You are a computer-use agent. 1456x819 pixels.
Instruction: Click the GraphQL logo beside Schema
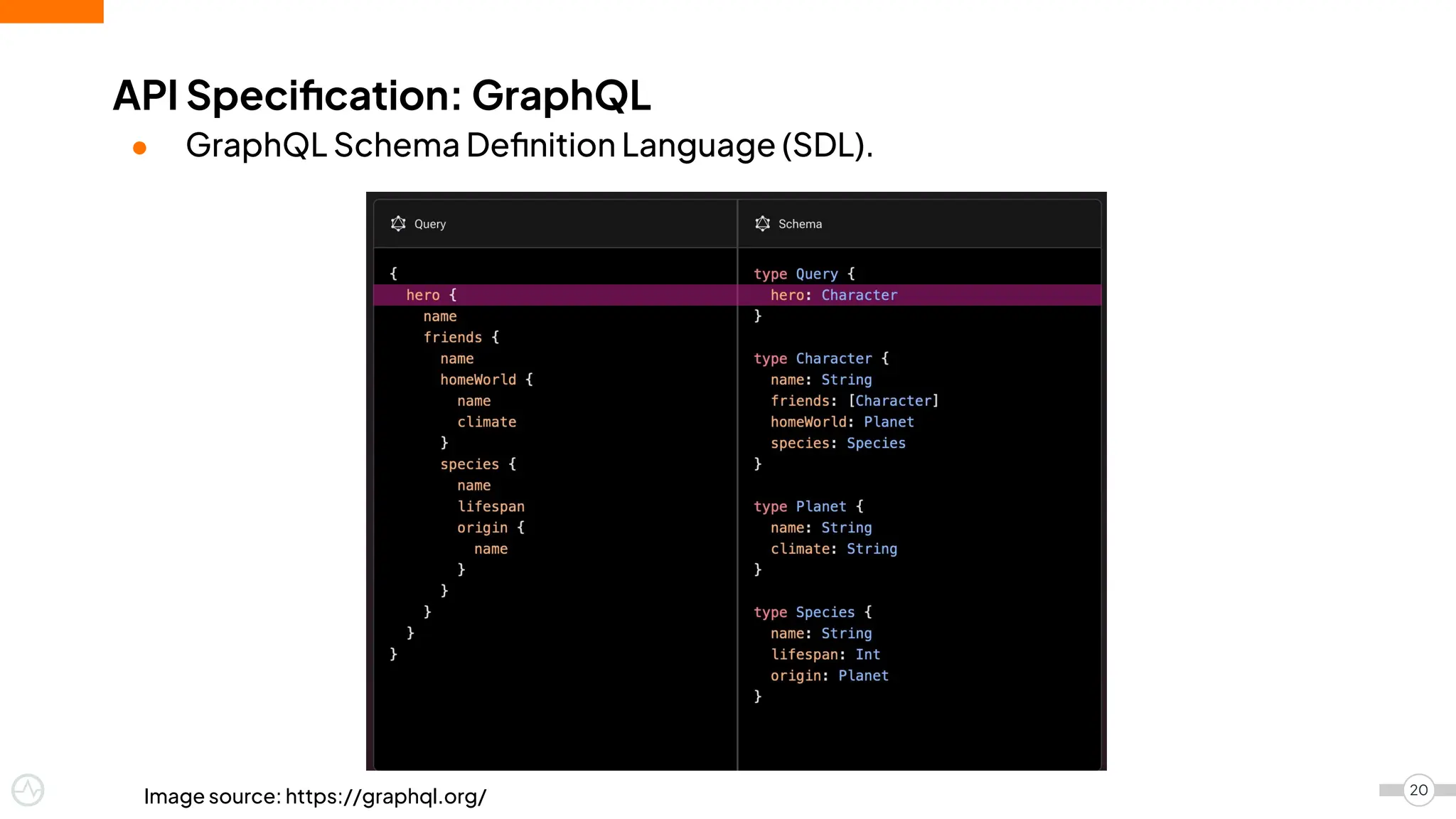pyautogui.click(x=762, y=224)
